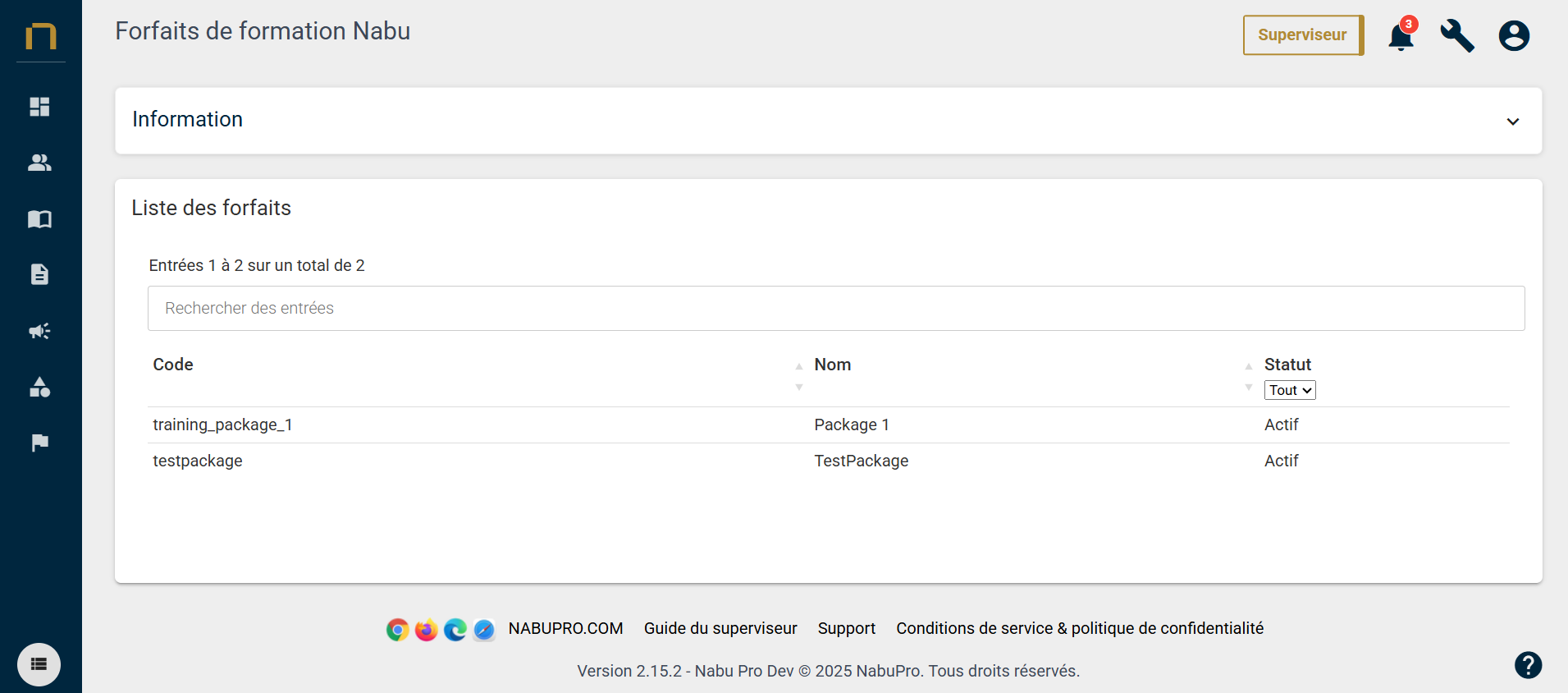Open the shapes category icon in the sidebar
The width and height of the screenshot is (1568, 693).
(x=39, y=387)
